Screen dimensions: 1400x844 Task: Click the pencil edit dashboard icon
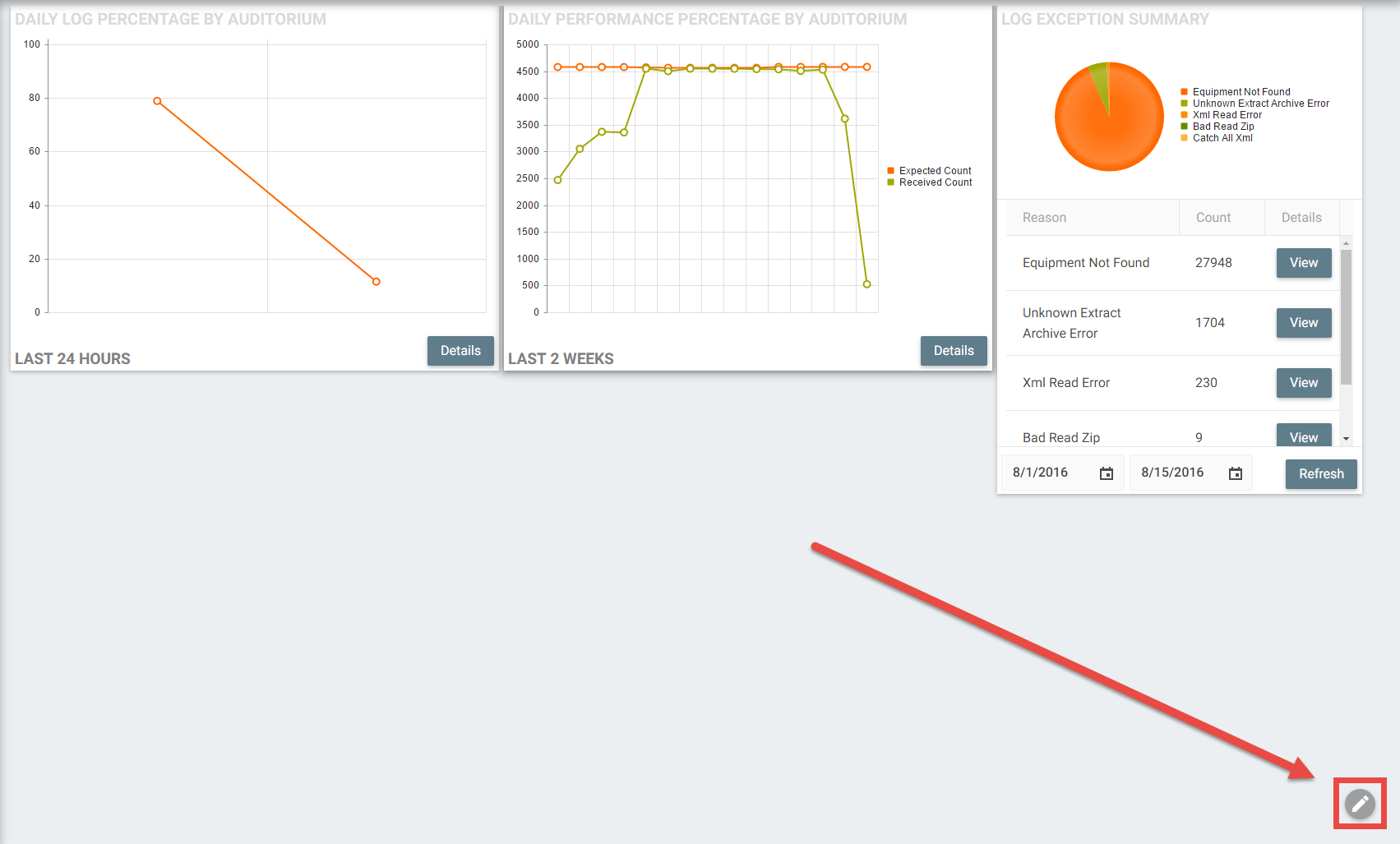[1360, 803]
